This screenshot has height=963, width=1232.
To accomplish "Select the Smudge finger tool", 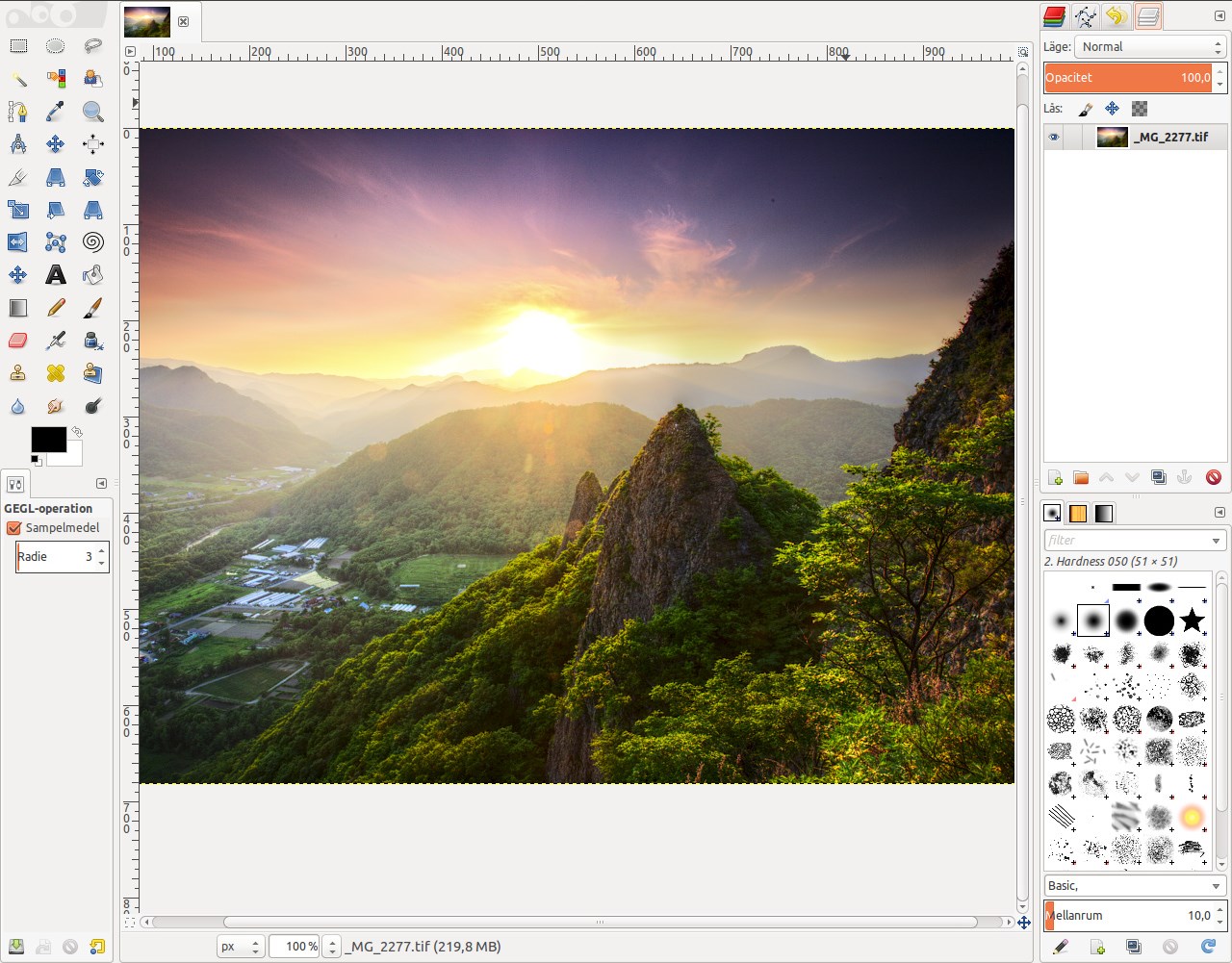I will (56, 406).
